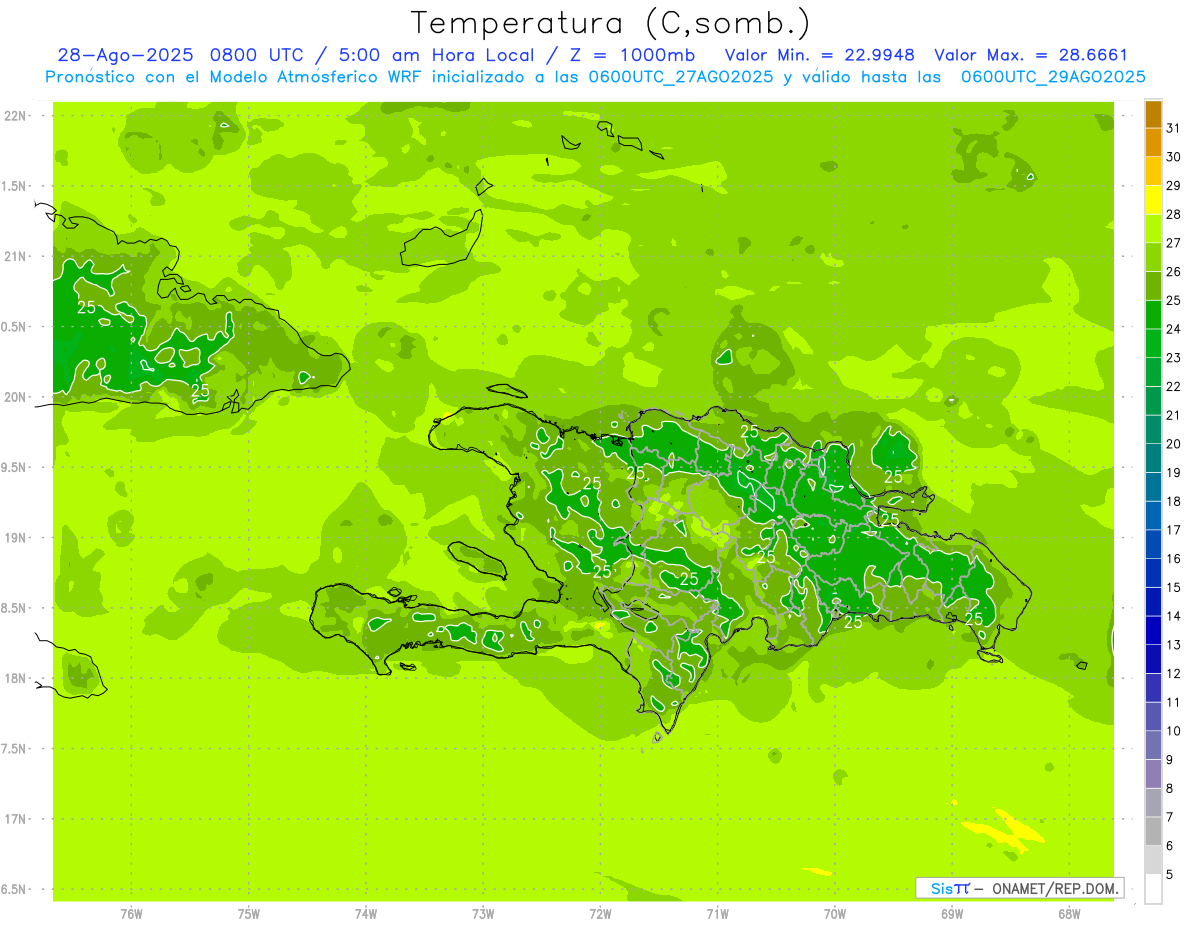Click the colorbar label '31'
Viewport: 1200px width, 927px height.
[1173, 128]
